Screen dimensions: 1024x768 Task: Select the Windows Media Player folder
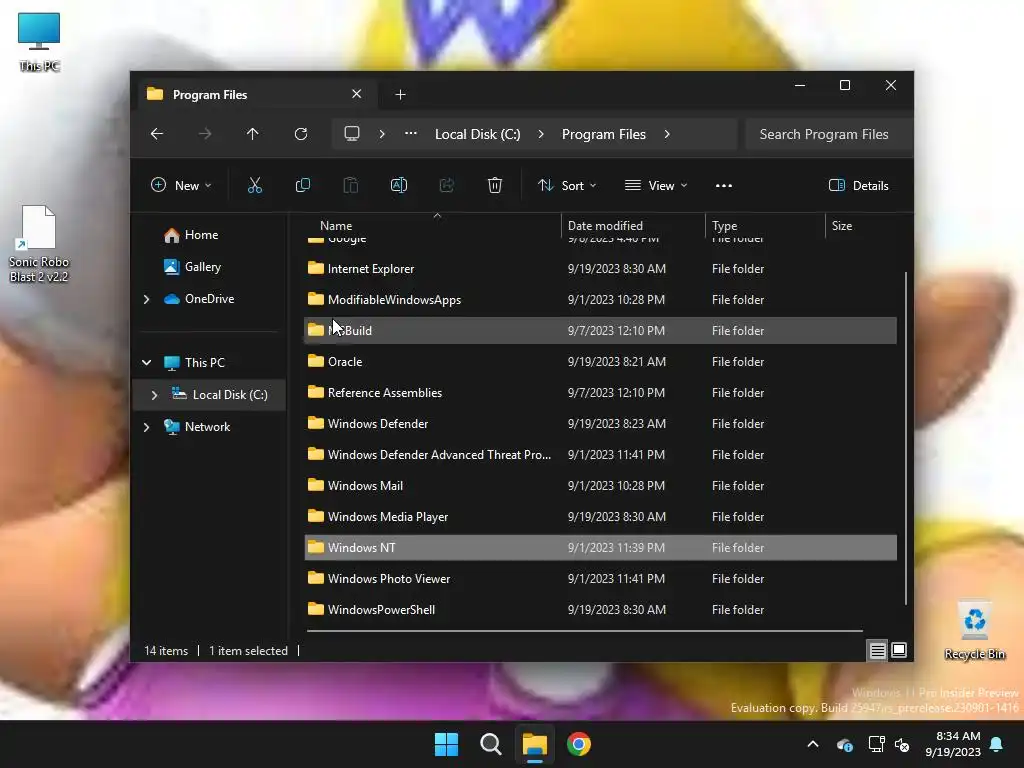click(600, 517)
